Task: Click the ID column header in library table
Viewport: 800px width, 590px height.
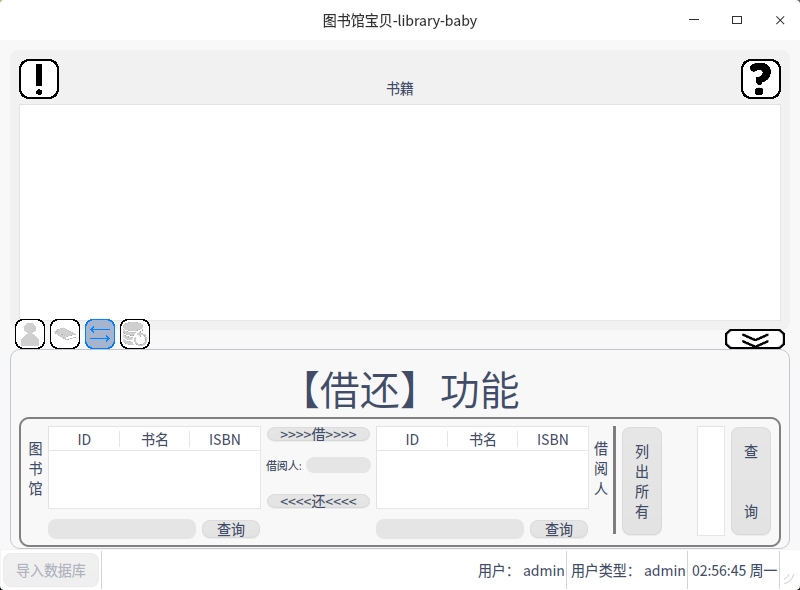Action: click(x=84, y=439)
